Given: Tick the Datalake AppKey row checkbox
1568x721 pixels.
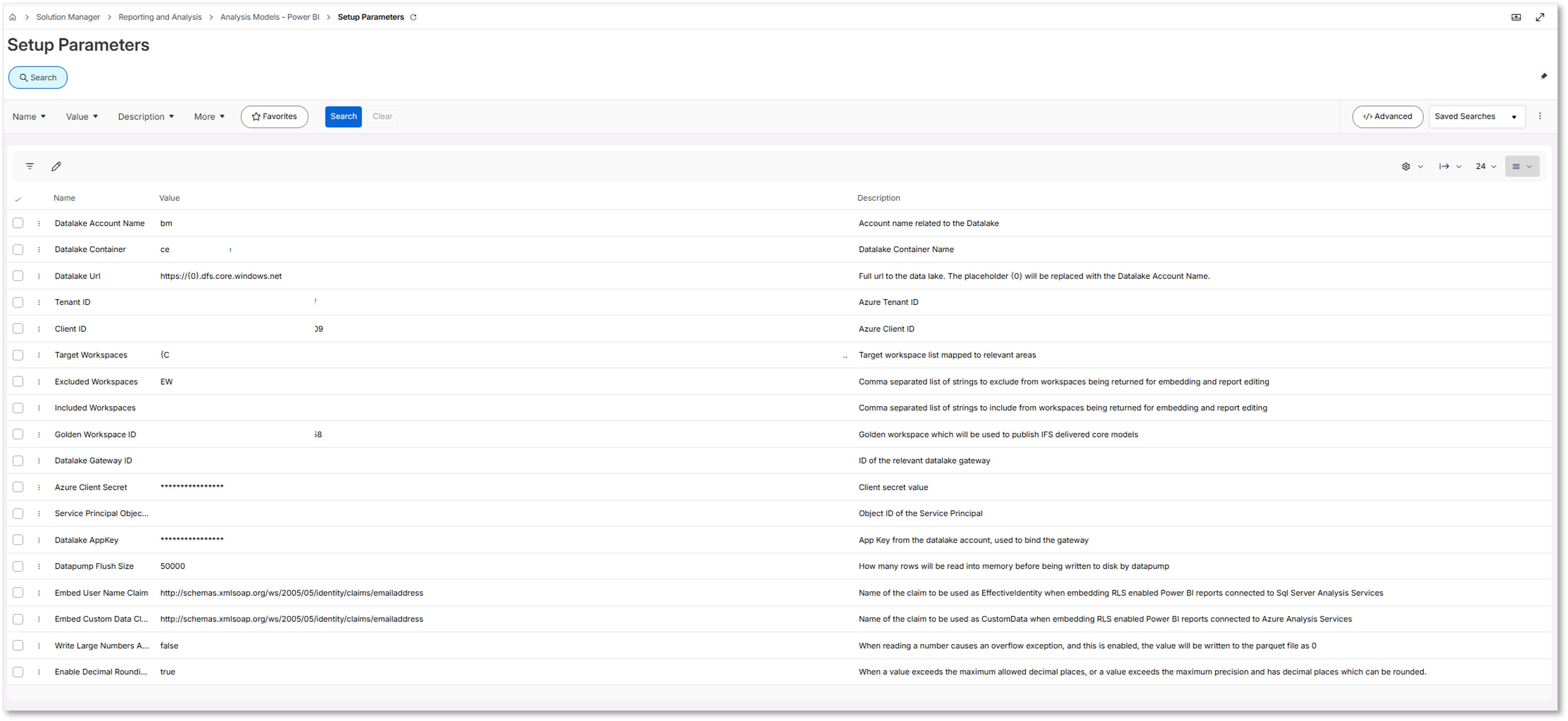Looking at the screenshot, I should pyautogui.click(x=18, y=540).
